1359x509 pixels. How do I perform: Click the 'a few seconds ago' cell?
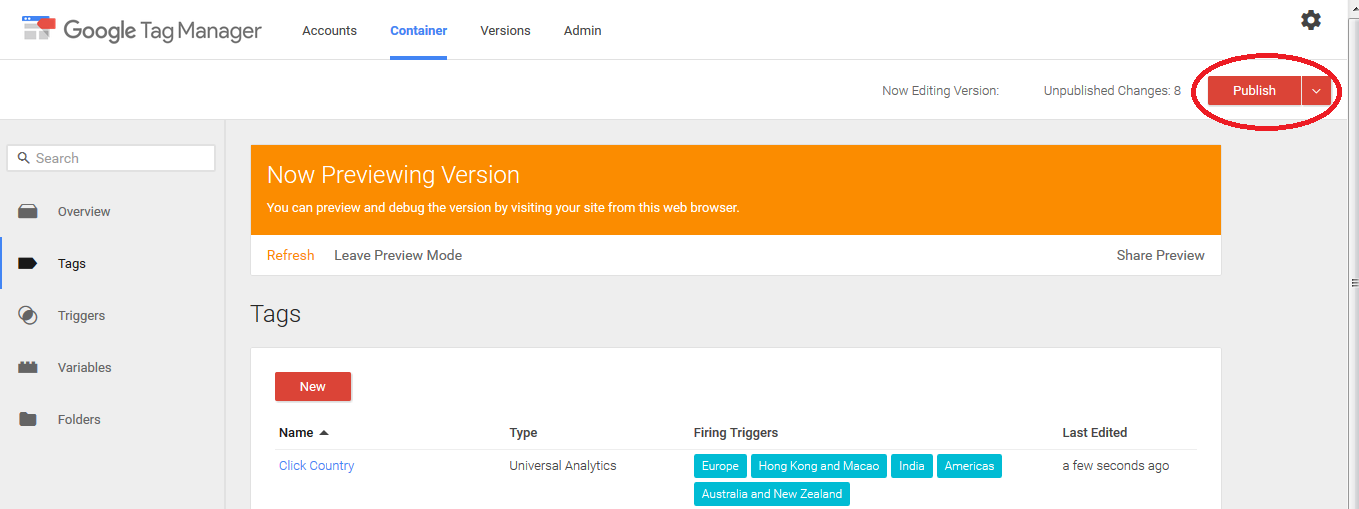click(x=1115, y=466)
